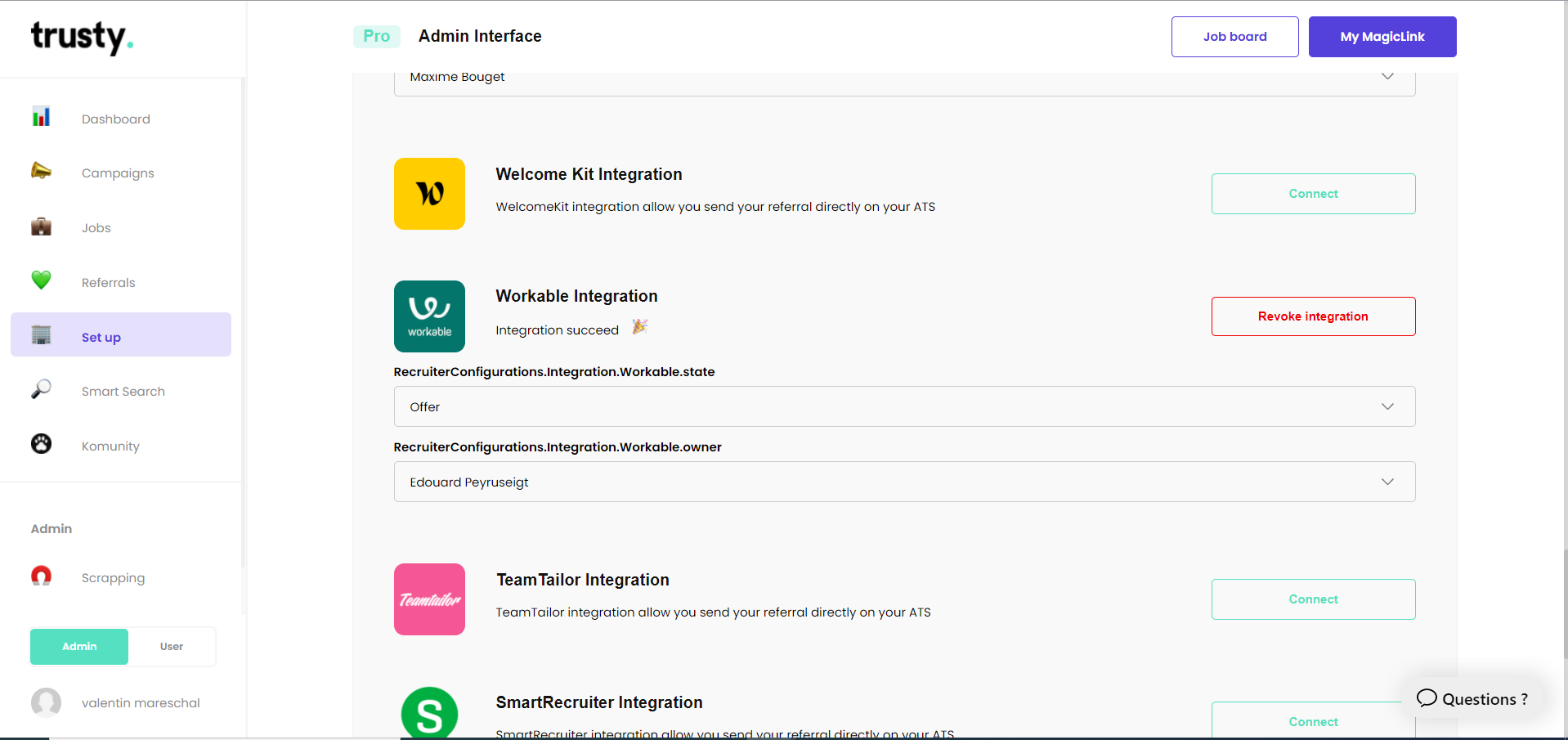Open Referrals using the green heart icon
Viewport: 1568px width, 740px height.
tap(41, 280)
